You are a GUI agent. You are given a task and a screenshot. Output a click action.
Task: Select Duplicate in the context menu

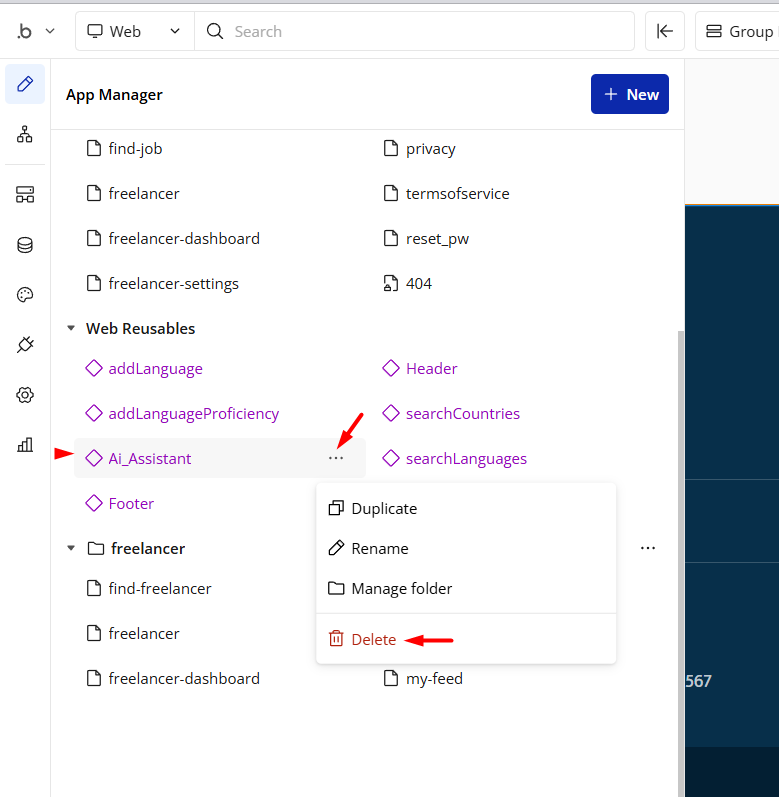(383, 508)
